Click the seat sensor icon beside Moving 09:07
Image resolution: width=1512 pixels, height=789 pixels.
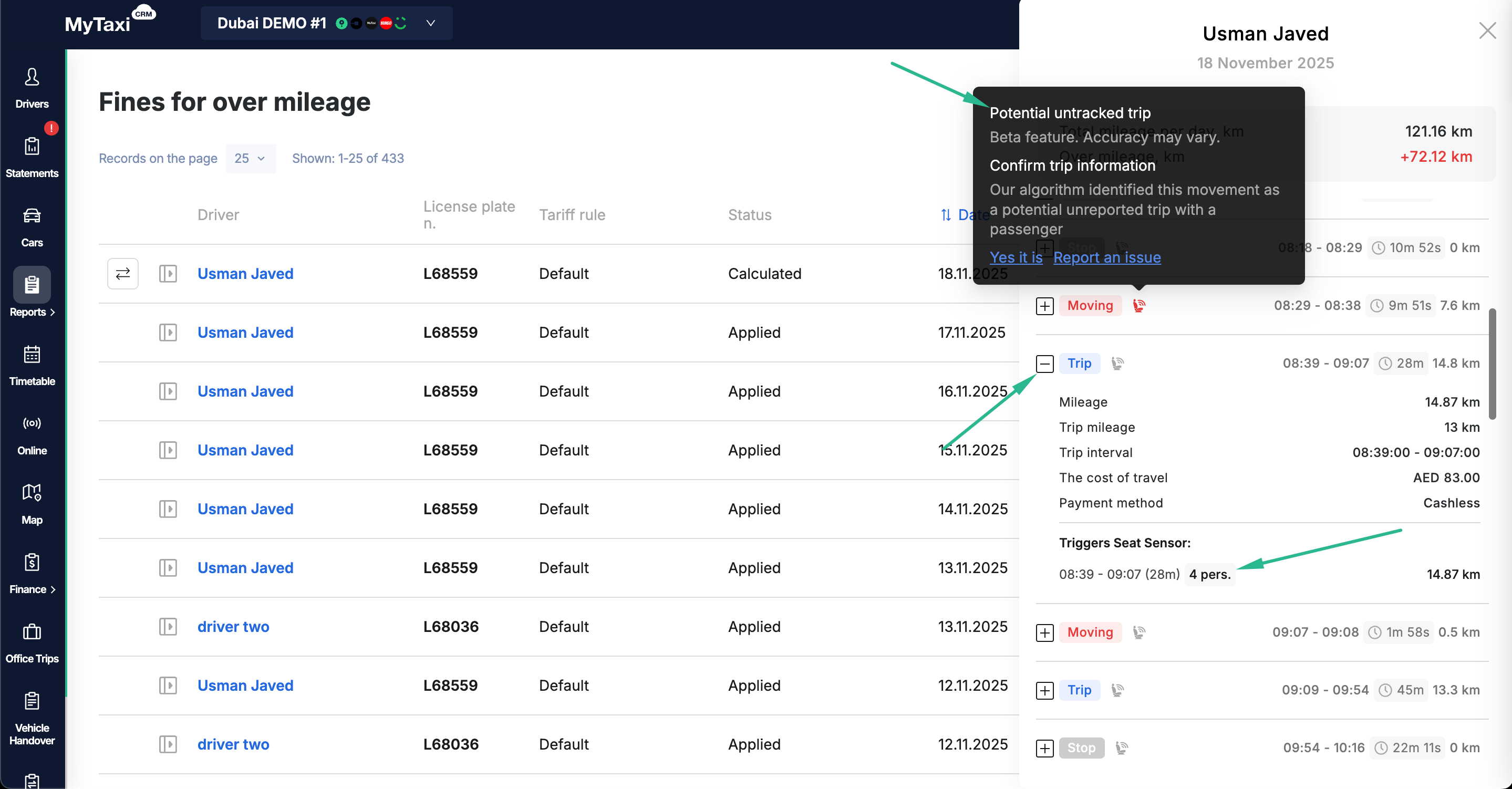coord(1138,632)
